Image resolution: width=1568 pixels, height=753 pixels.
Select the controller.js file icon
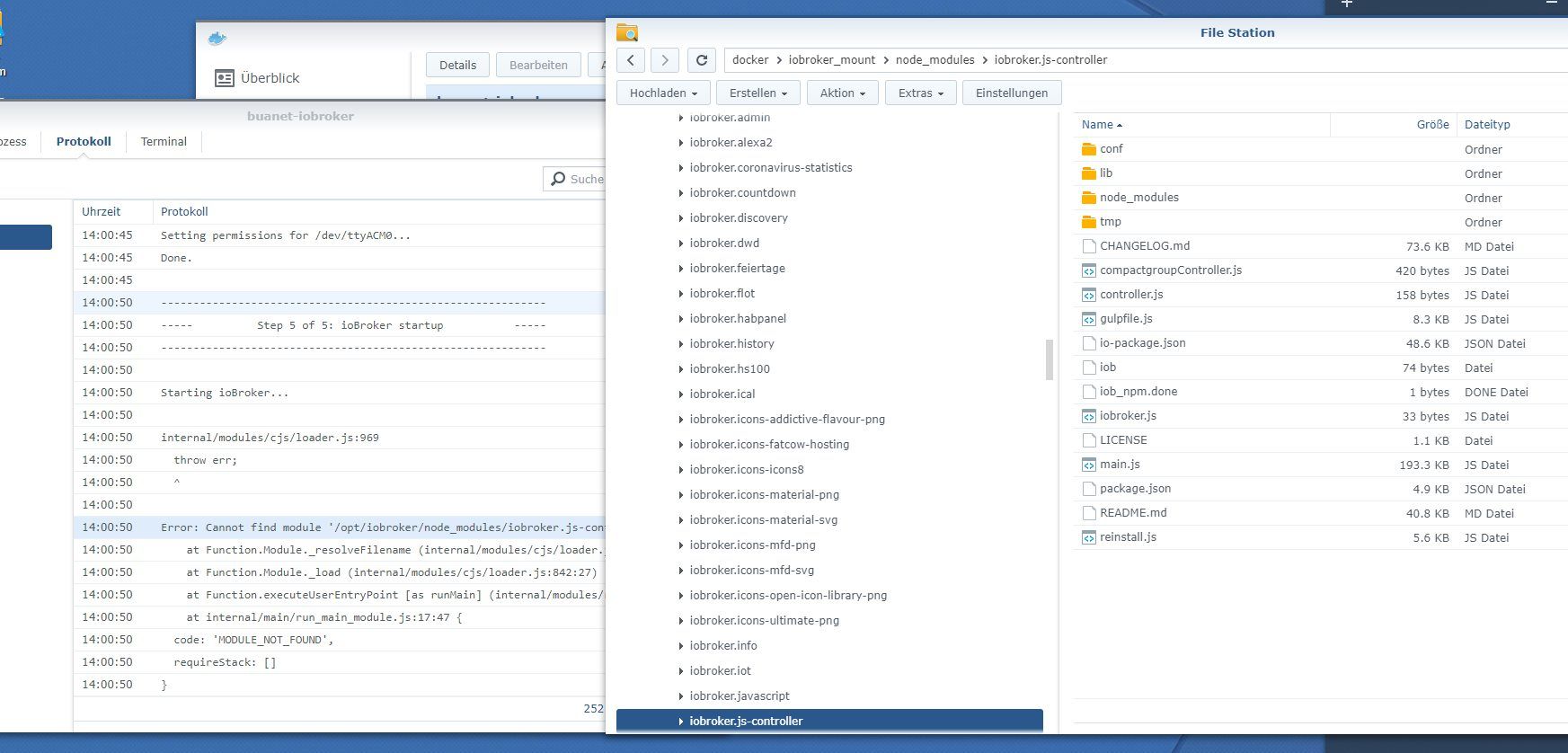pyautogui.click(x=1089, y=295)
